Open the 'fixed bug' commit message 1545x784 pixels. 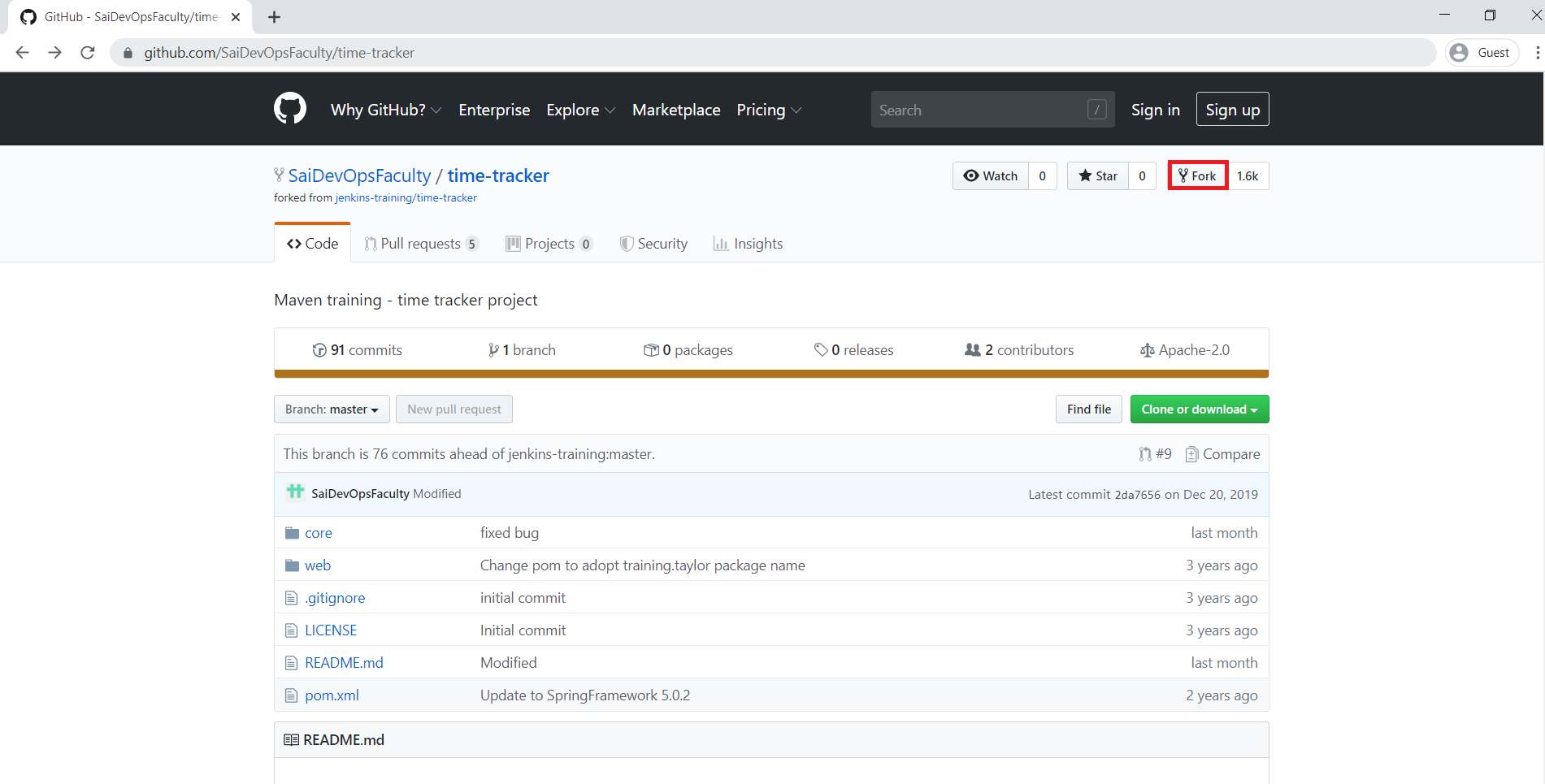point(510,533)
